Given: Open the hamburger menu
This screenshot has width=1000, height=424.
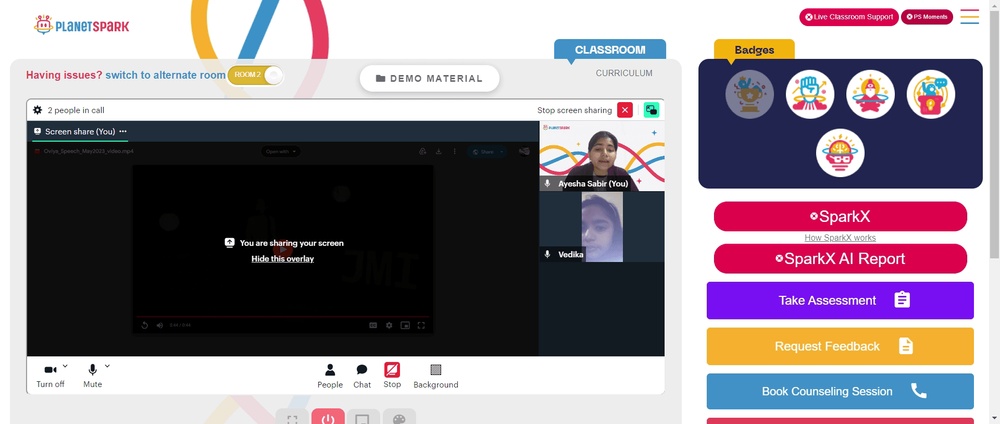Looking at the screenshot, I should click(x=969, y=17).
